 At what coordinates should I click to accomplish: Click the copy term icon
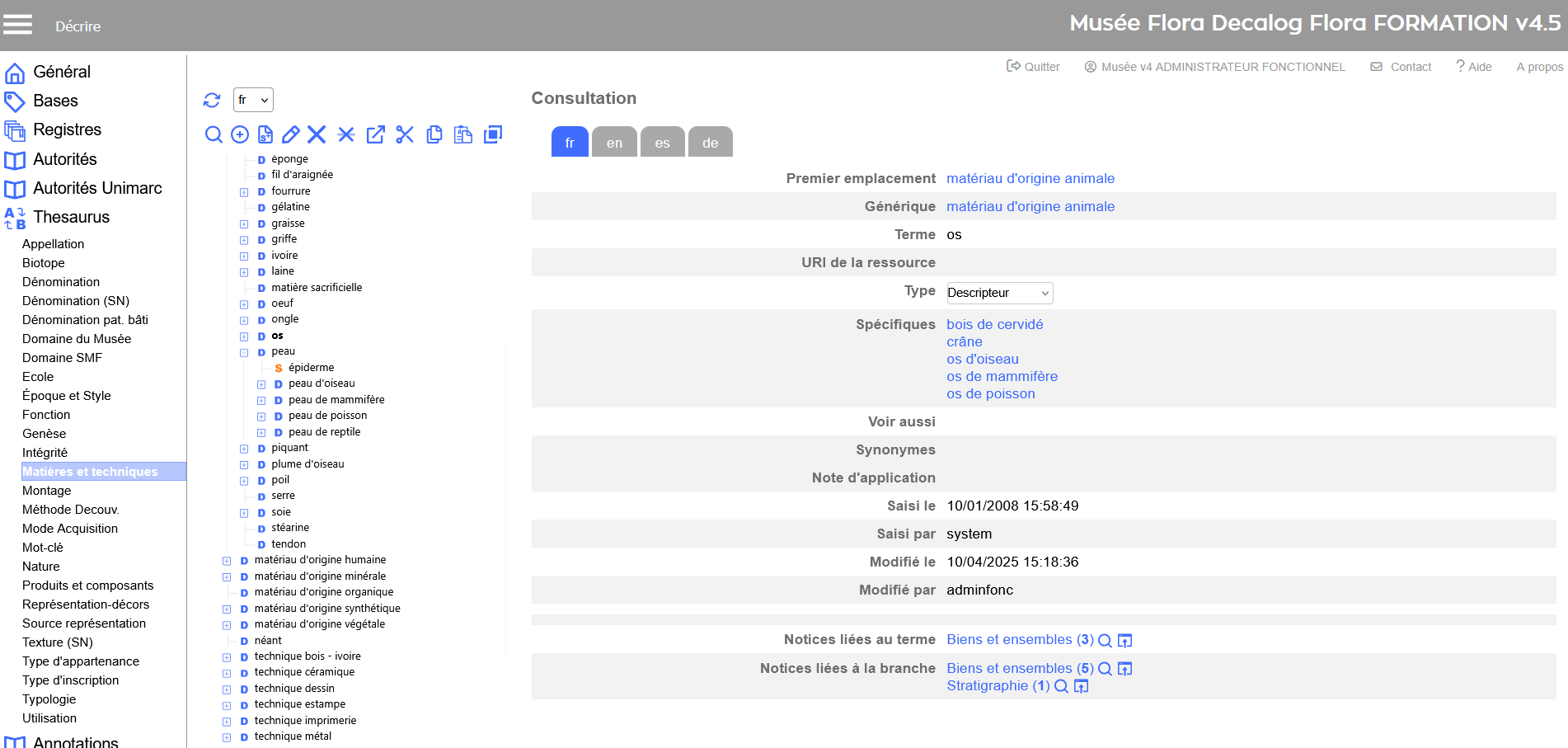pos(434,134)
